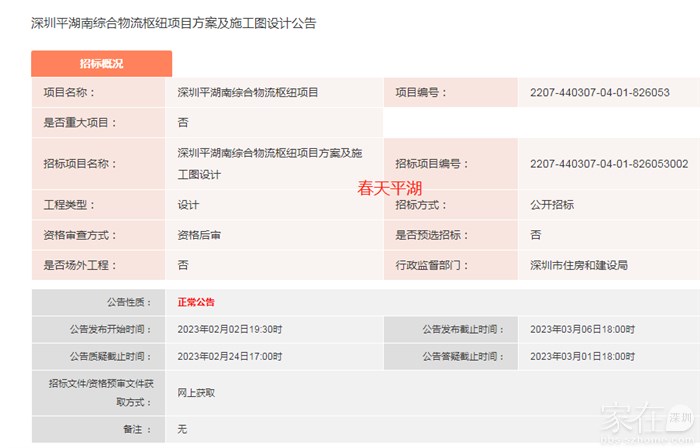Image resolution: width=700 pixels, height=448 pixels.
Task: Click the 备注 label cell
Action: click(140, 429)
